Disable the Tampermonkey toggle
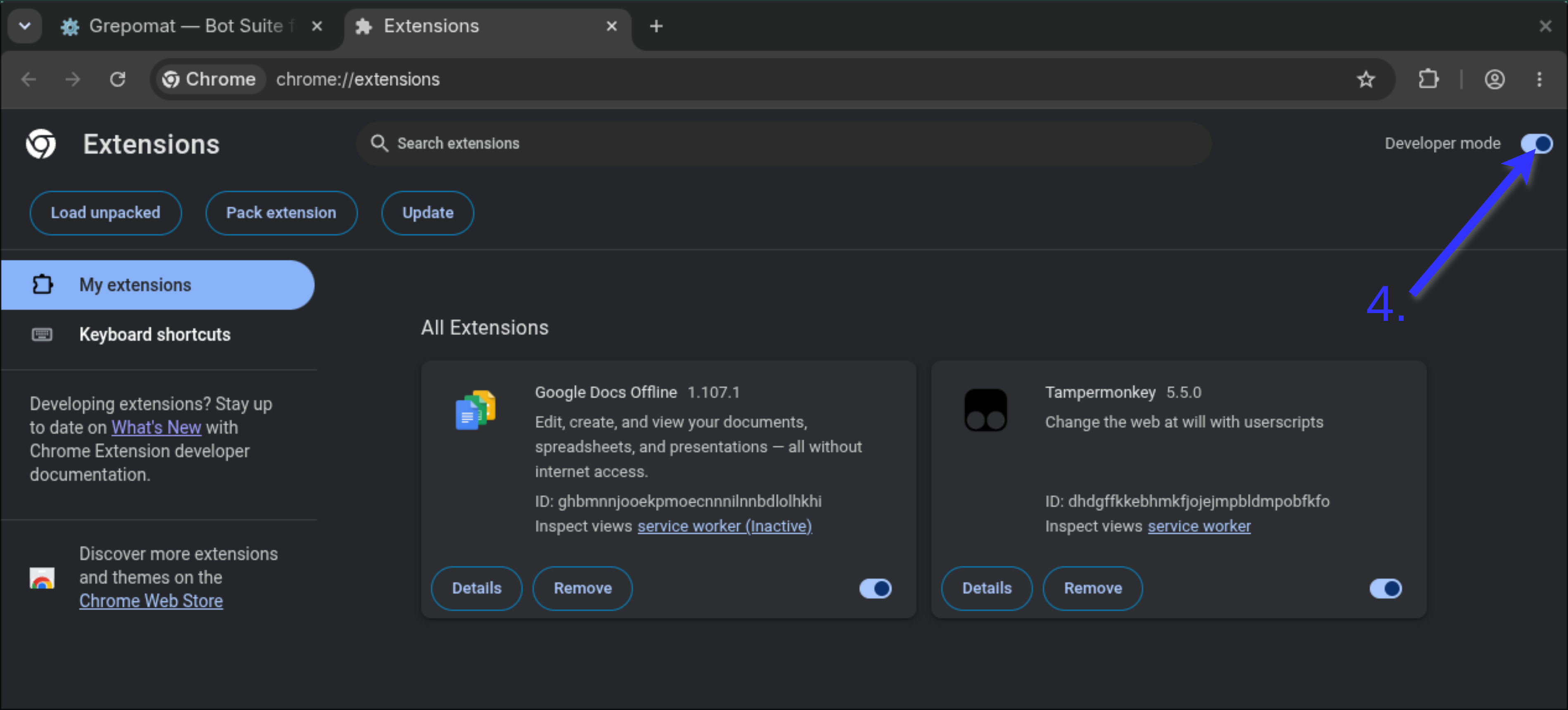Screen dimensions: 1568x710 [1386, 588]
